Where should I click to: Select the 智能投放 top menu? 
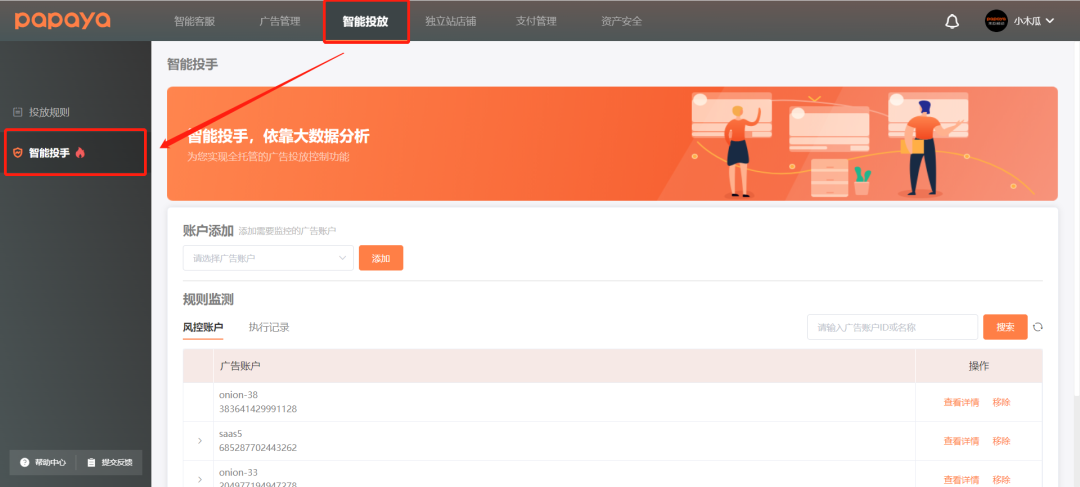365,21
